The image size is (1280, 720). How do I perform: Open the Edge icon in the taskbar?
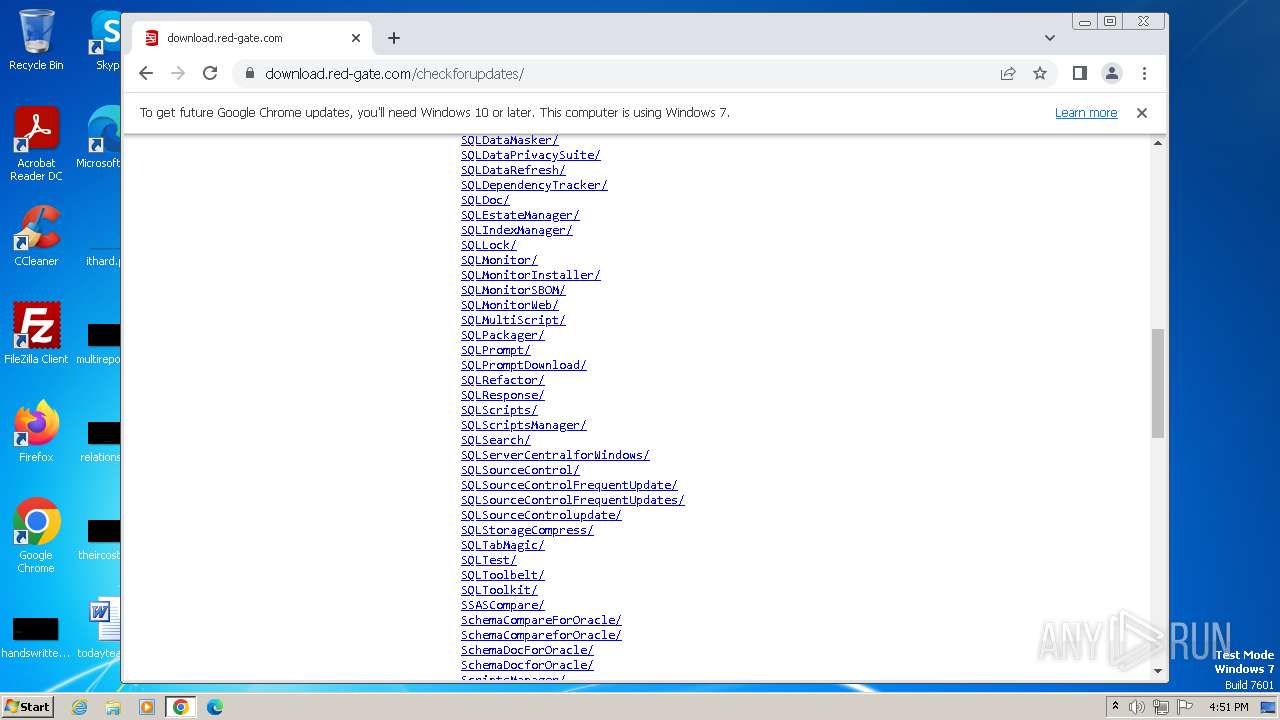[x=214, y=707]
